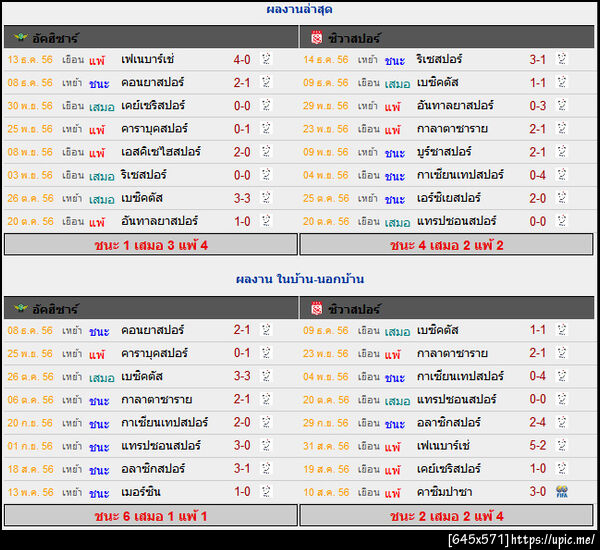Click ชนะ result in ริเซสปอร์ 3-1 row
The height and width of the screenshot is (550, 600).
click(395, 60)
